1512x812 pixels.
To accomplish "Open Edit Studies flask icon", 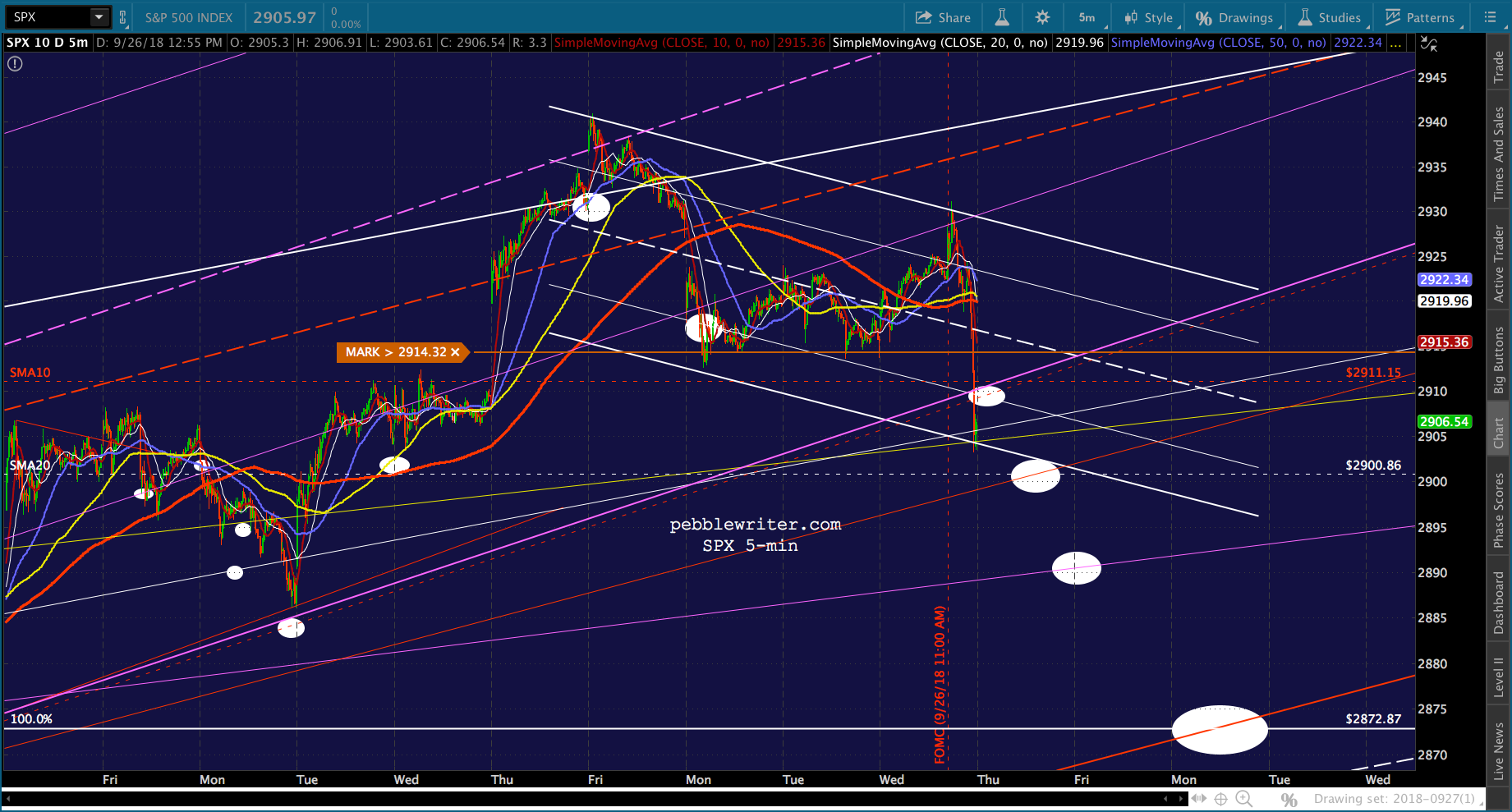I will click(1002, 17).
